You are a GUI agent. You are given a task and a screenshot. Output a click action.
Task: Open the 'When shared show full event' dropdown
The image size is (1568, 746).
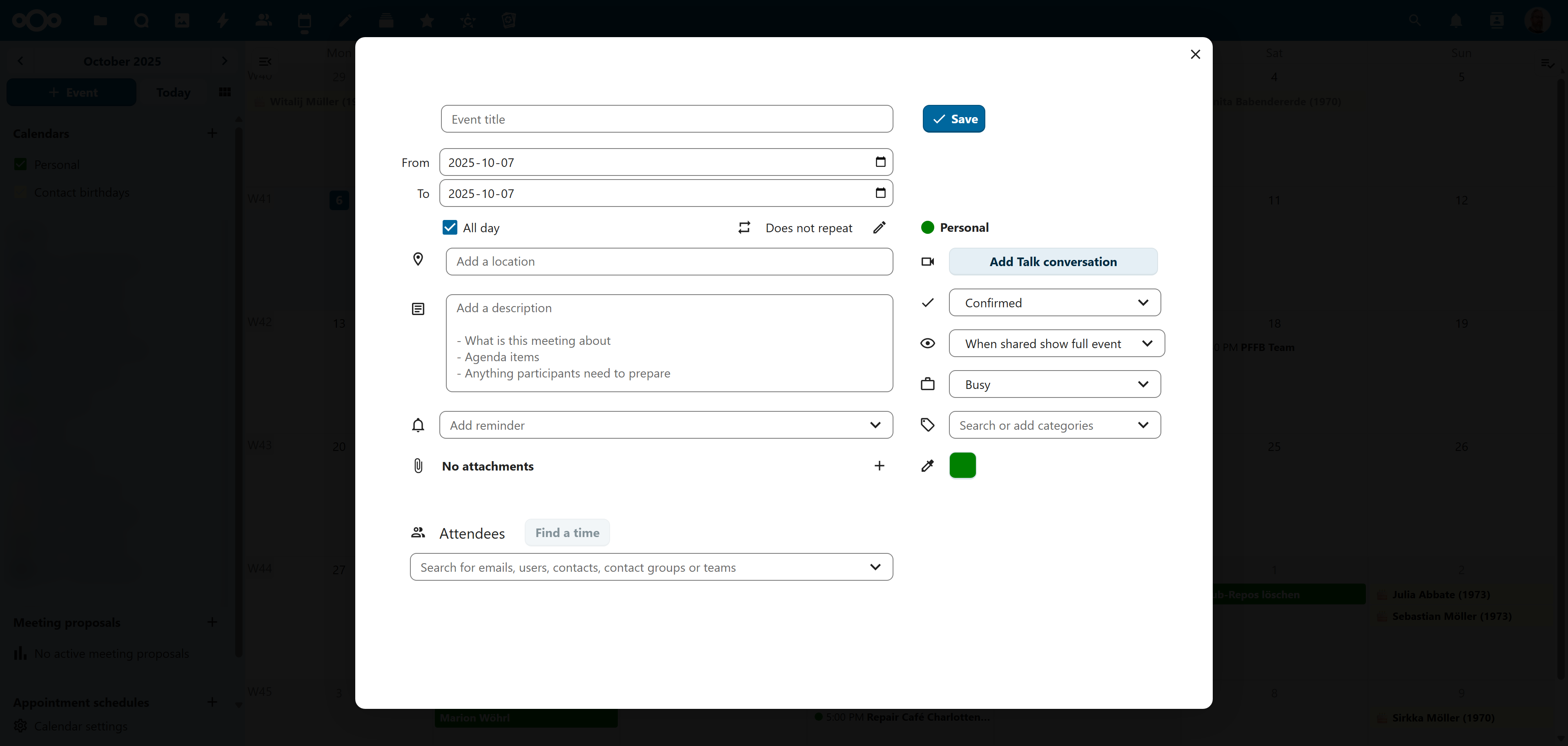pyautogui.click(x=1056, y=344)
